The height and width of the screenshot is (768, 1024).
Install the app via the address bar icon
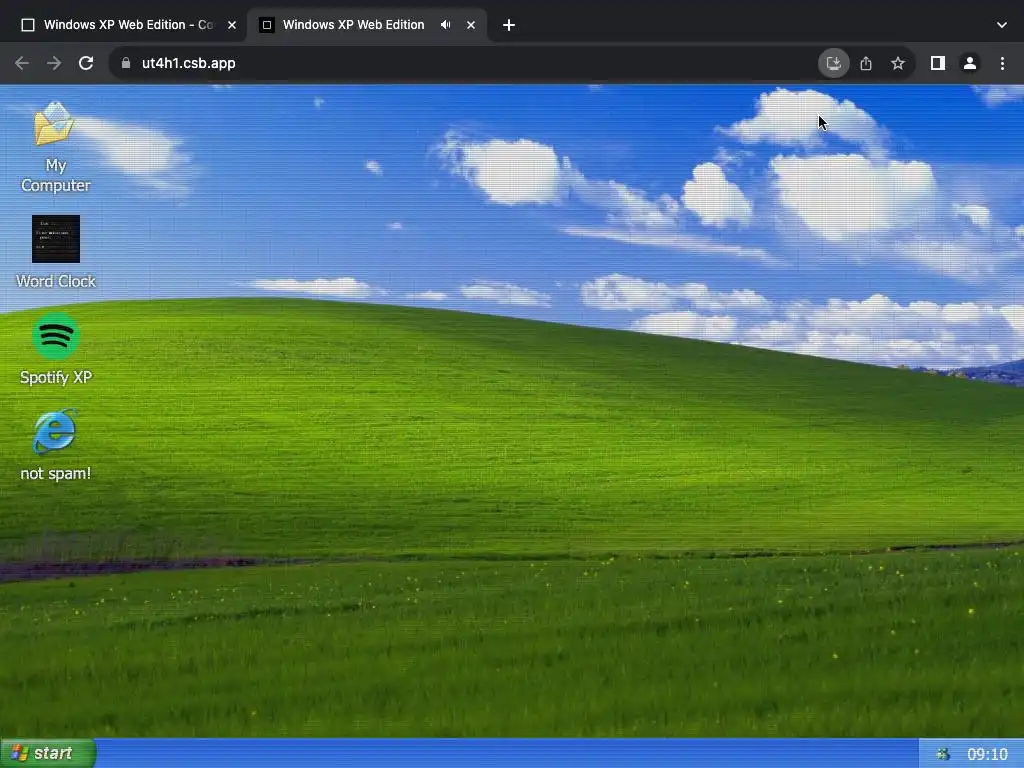coord(834,63)
